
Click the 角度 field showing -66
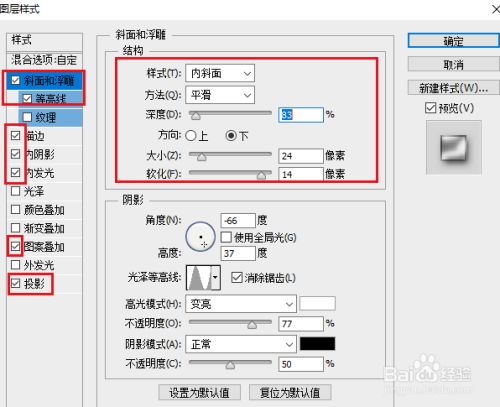(x=238, y=220)
